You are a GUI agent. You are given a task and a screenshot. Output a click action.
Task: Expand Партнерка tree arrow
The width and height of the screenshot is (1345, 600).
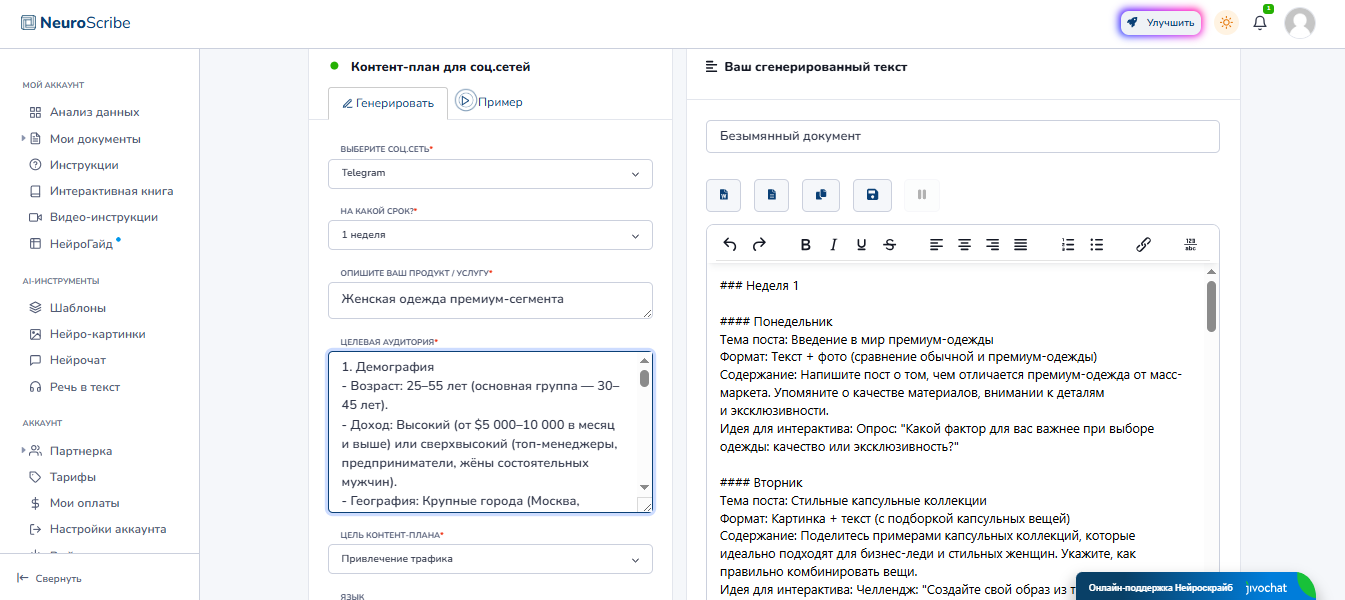click(23, 450)
